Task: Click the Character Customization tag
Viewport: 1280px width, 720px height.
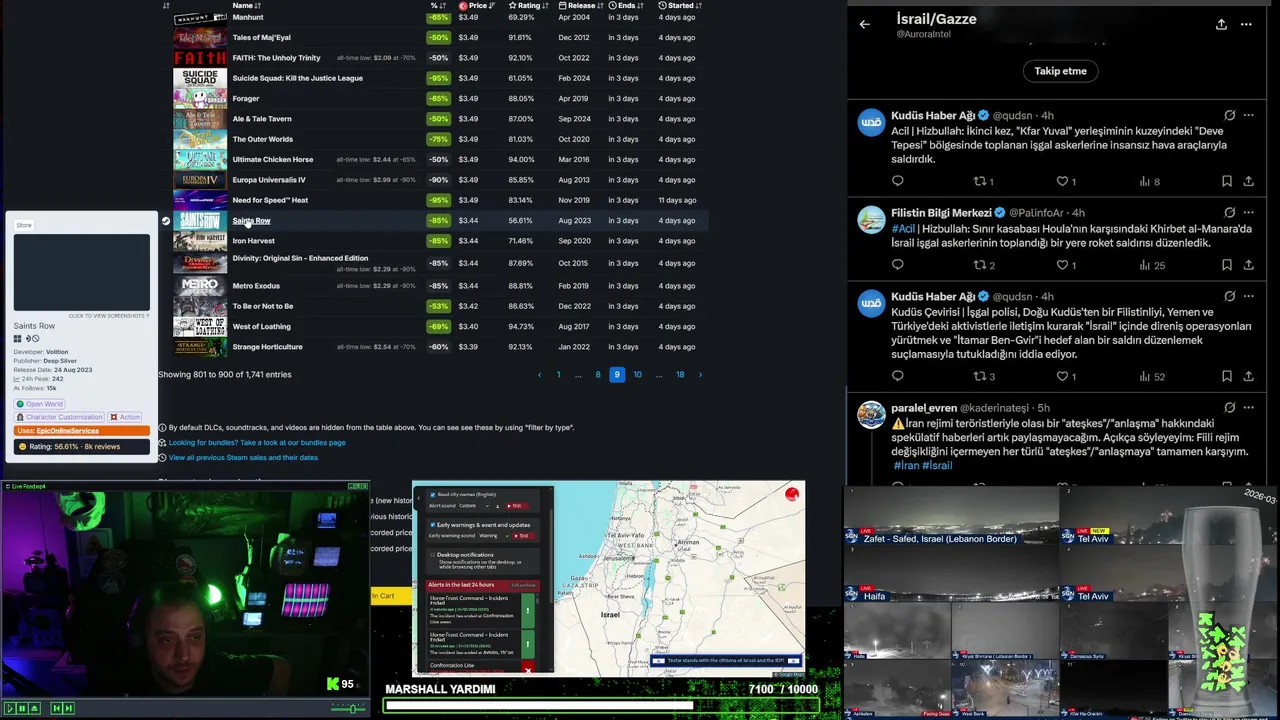Action: click(59, 417)
